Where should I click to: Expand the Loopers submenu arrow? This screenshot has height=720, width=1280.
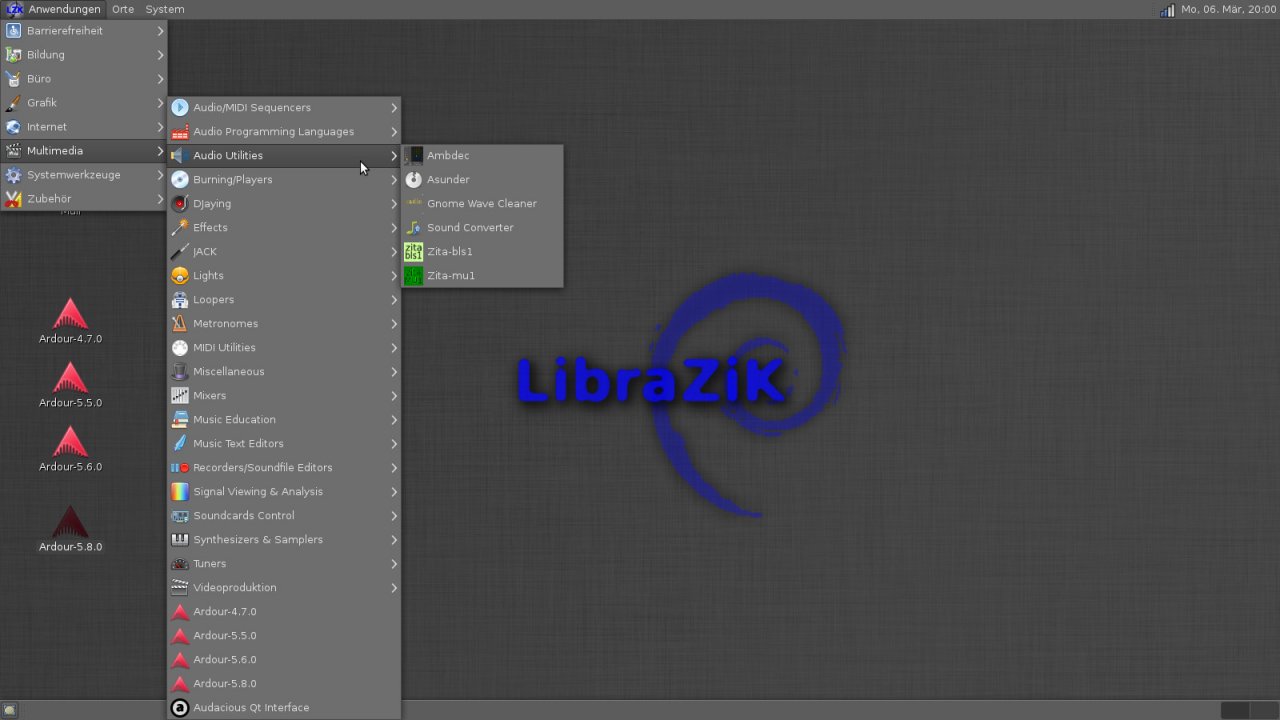click(394, 300)
